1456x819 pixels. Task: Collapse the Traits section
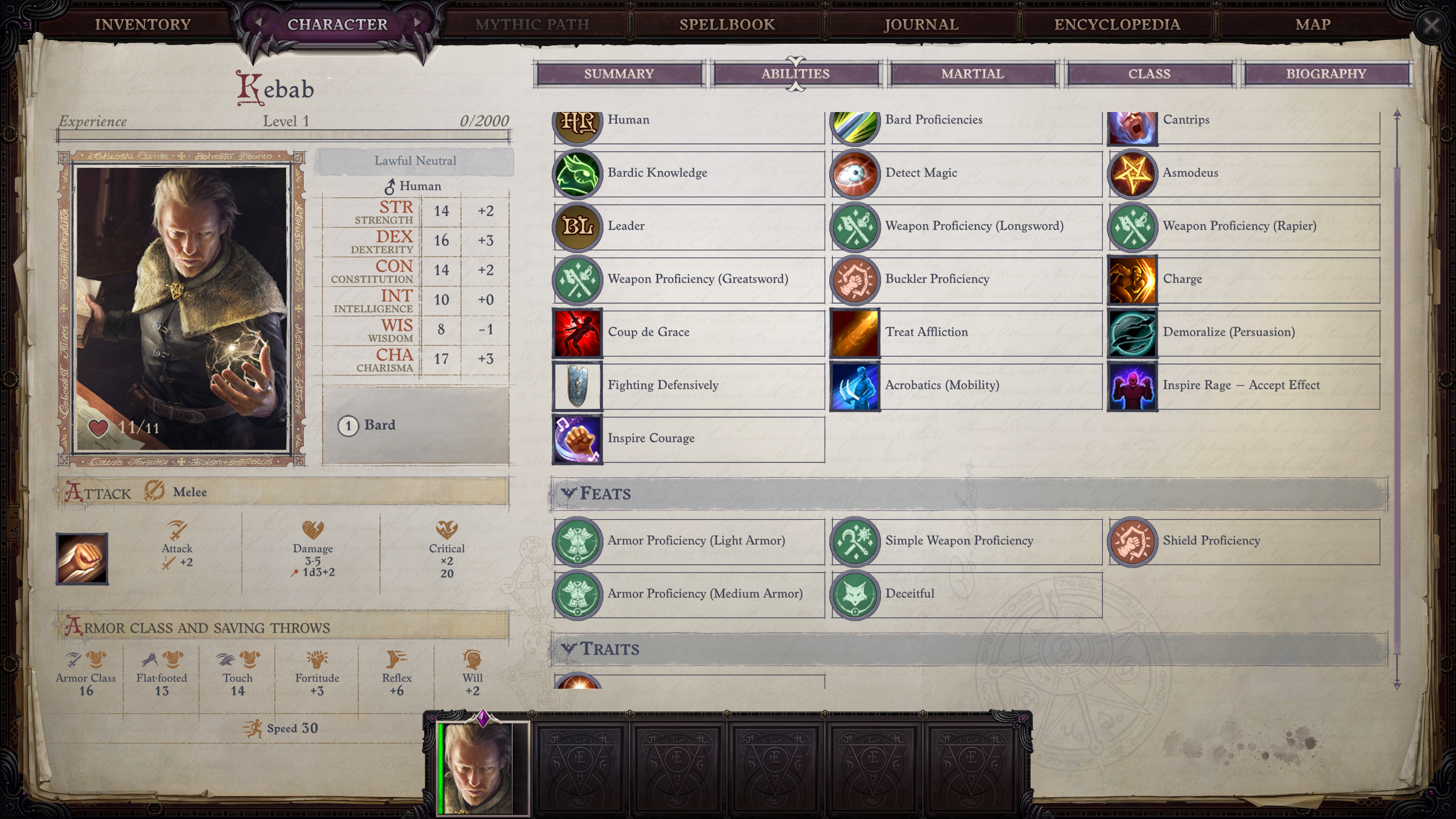click(x=569, y=648)
